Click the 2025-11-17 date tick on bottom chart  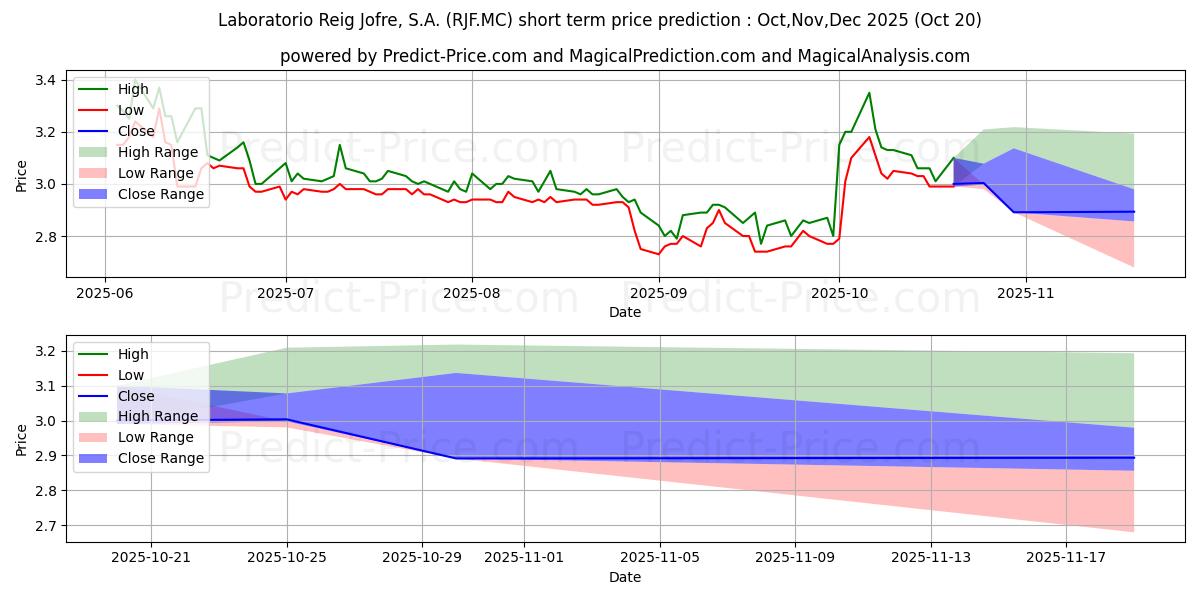point(1066,558)
